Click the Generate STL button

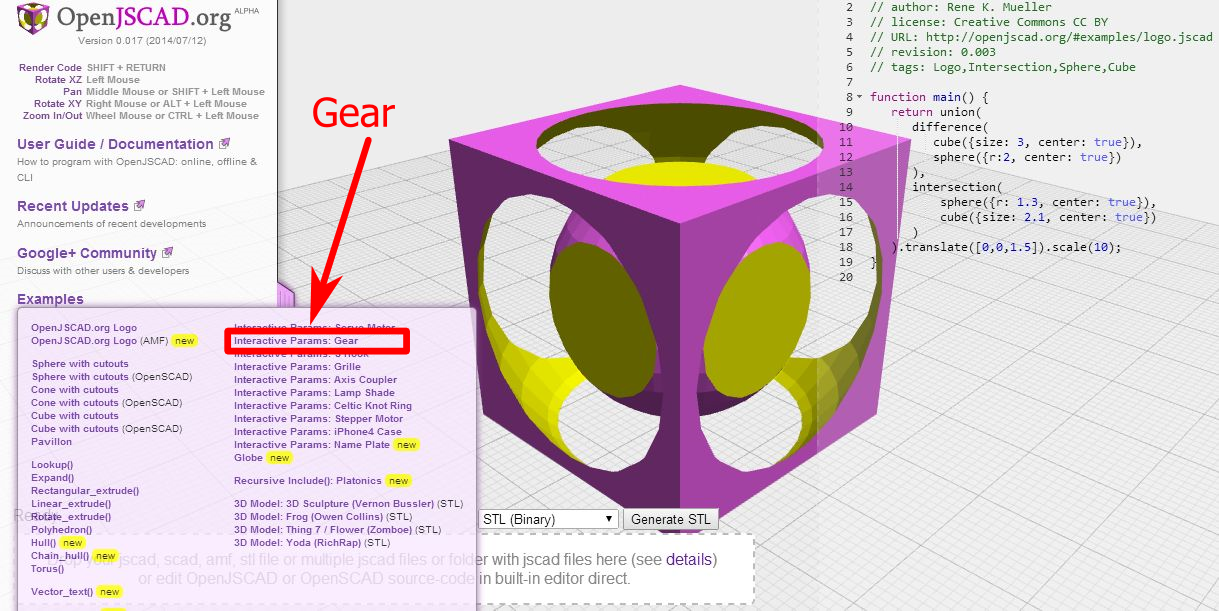tap(671, 519)
